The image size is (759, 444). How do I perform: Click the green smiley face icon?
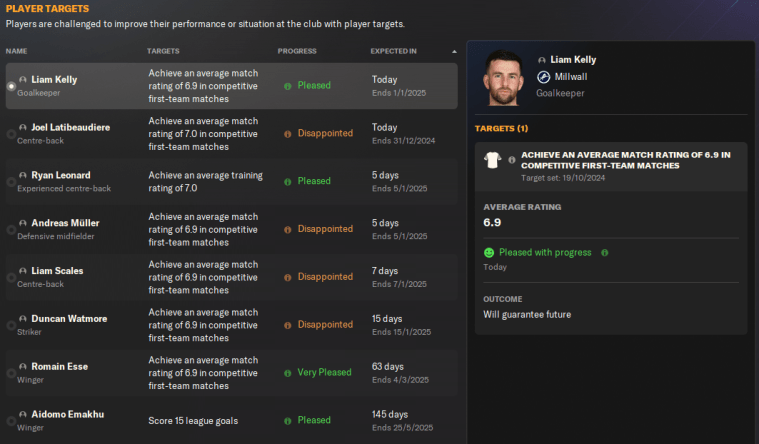pyautogui.click(x=489, y=253)
